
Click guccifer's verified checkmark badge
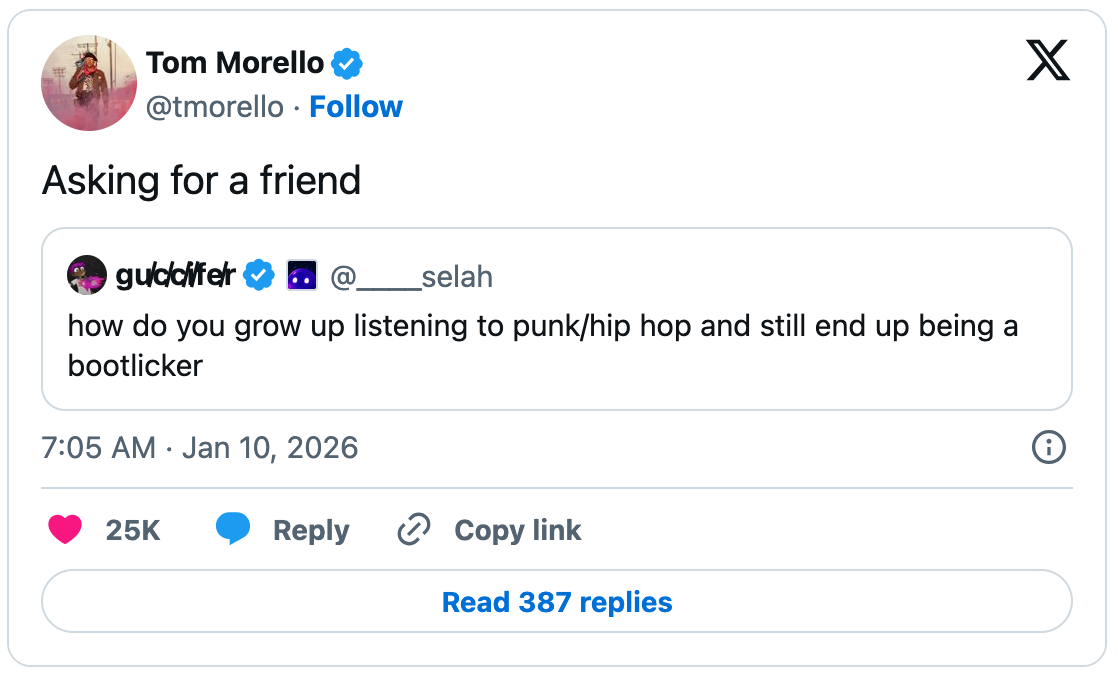[258, 275]
